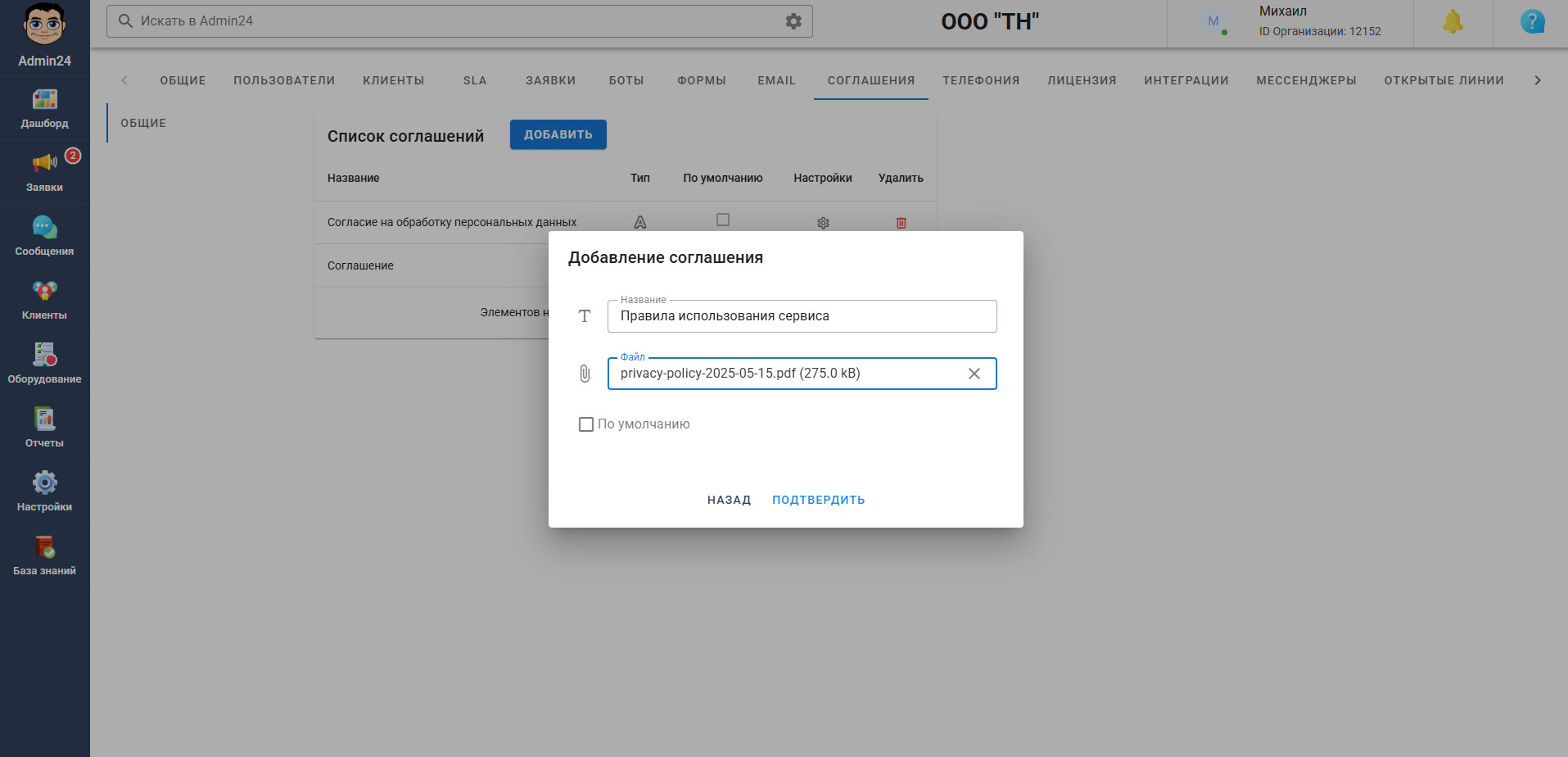Switch to the Общие tab
Image resolution: width=1568 pixels, height=757 pixels.
[183, 80]
